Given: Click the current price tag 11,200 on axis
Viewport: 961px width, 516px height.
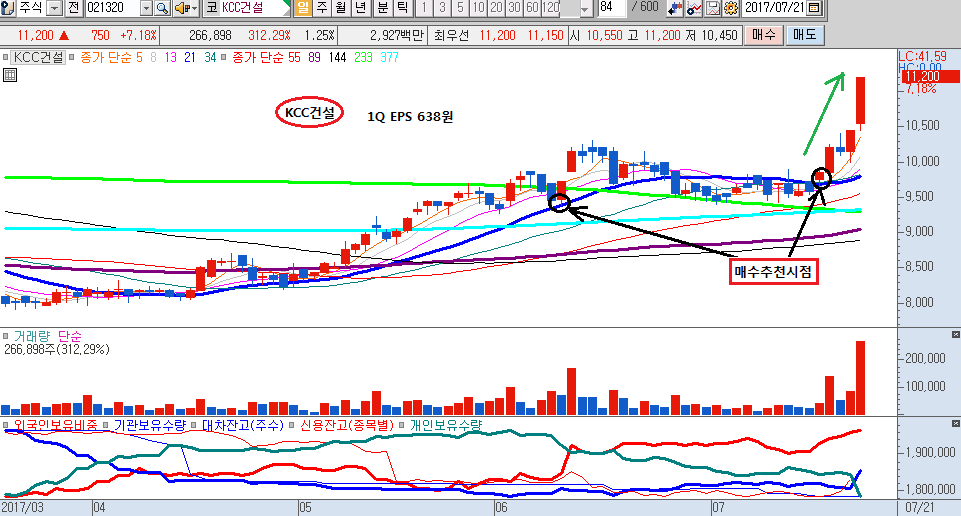Looking at the screenshot, I should (930, 77).
